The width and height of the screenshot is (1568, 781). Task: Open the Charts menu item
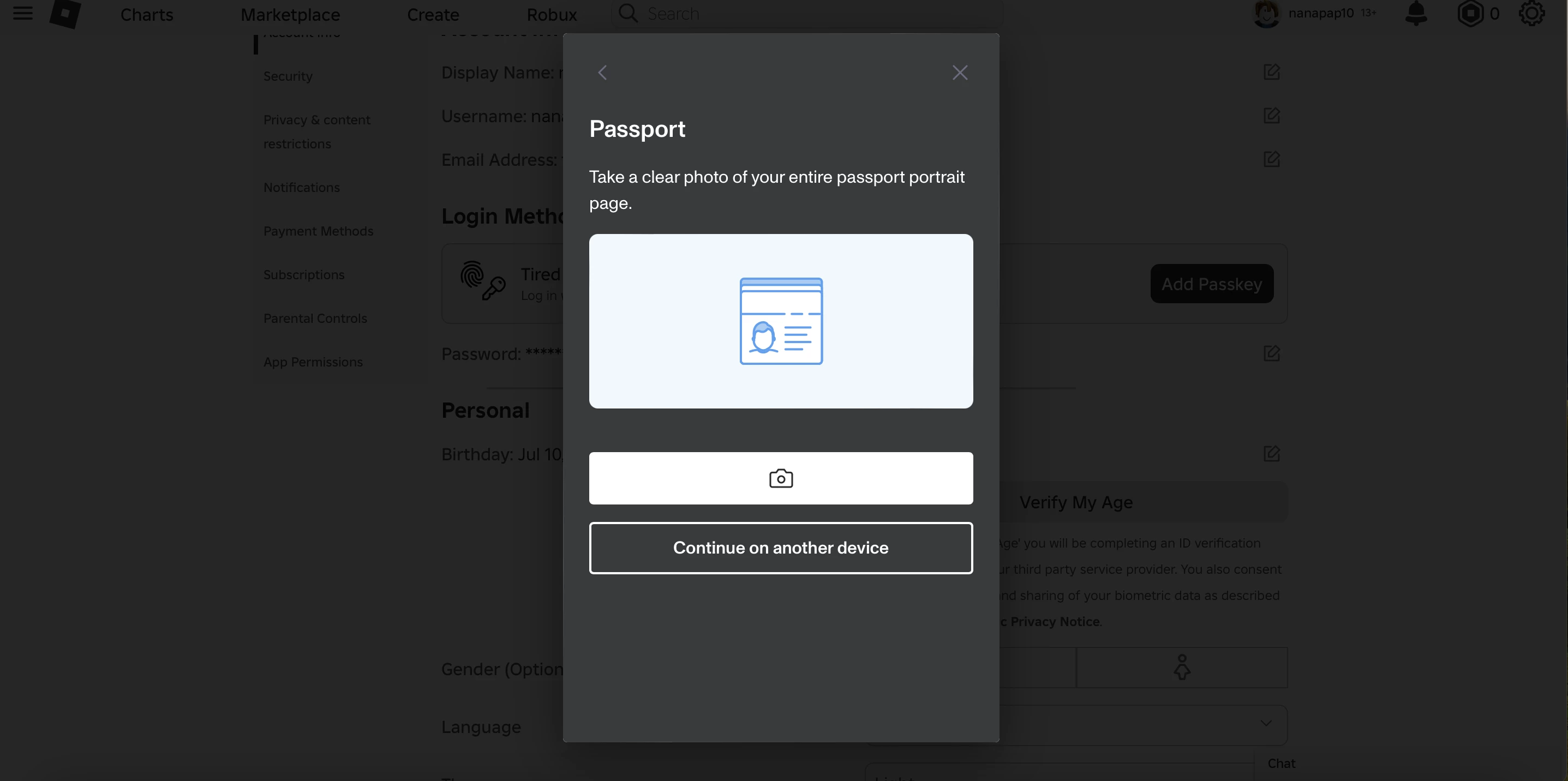point(147,14)
